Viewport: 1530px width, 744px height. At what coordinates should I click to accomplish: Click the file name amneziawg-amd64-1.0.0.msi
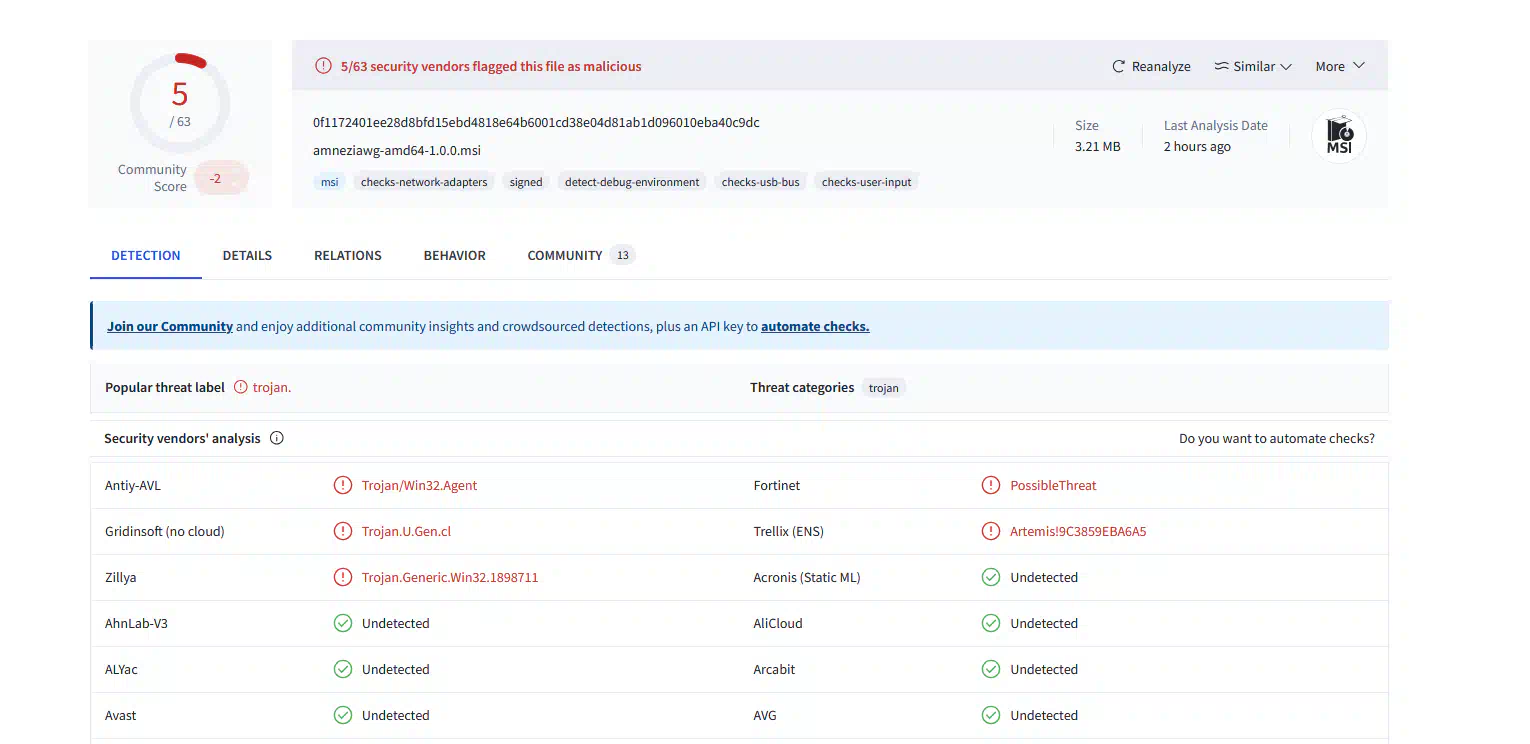click(397, 151)
